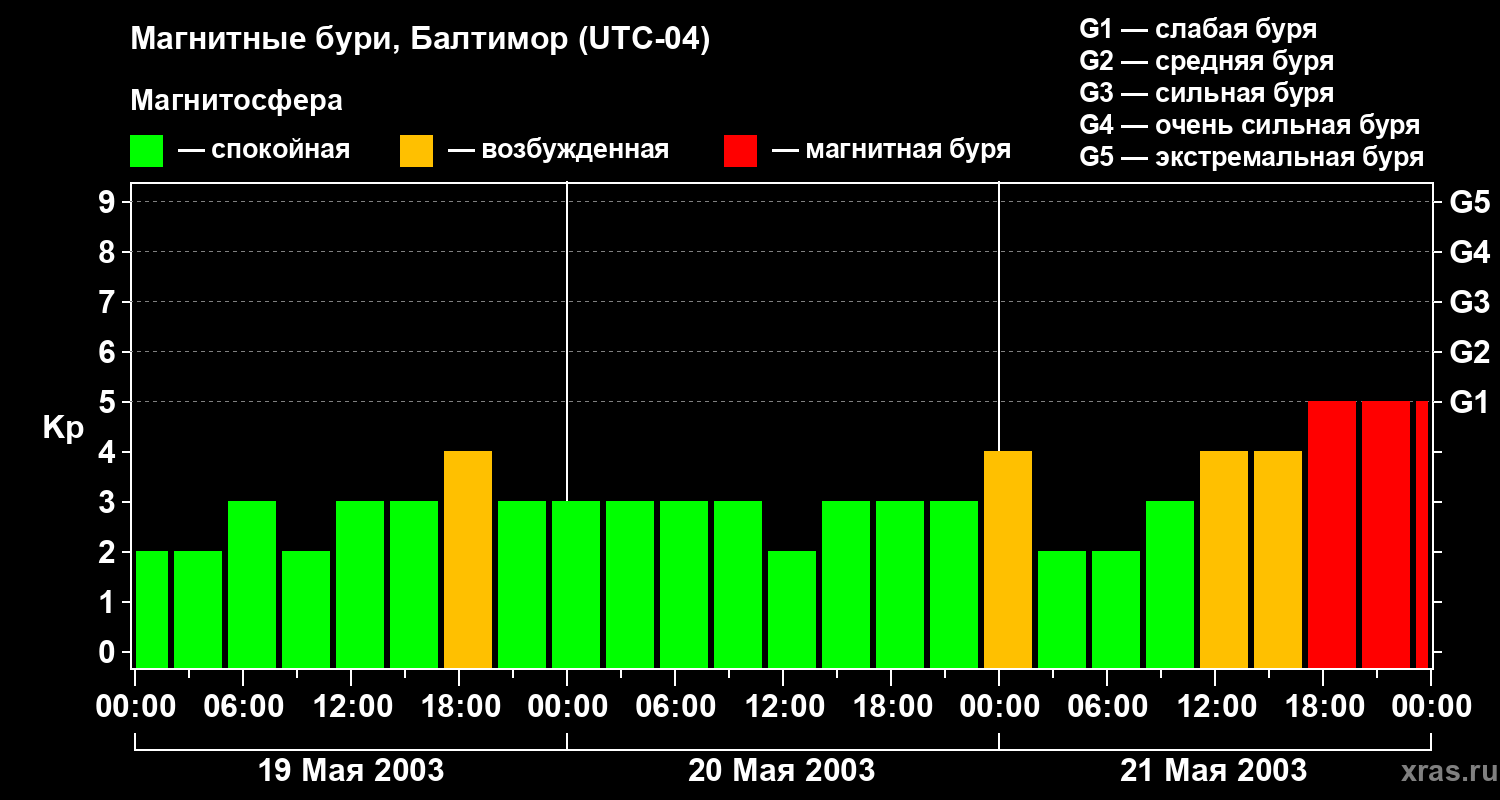Click the green спокойная legend swatch
This screenshot has width=1500, height=800.
pos(146,151)
